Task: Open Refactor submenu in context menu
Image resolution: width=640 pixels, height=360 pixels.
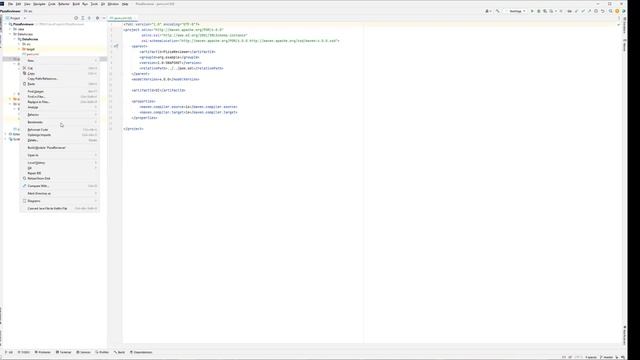Action: [60, 115]
